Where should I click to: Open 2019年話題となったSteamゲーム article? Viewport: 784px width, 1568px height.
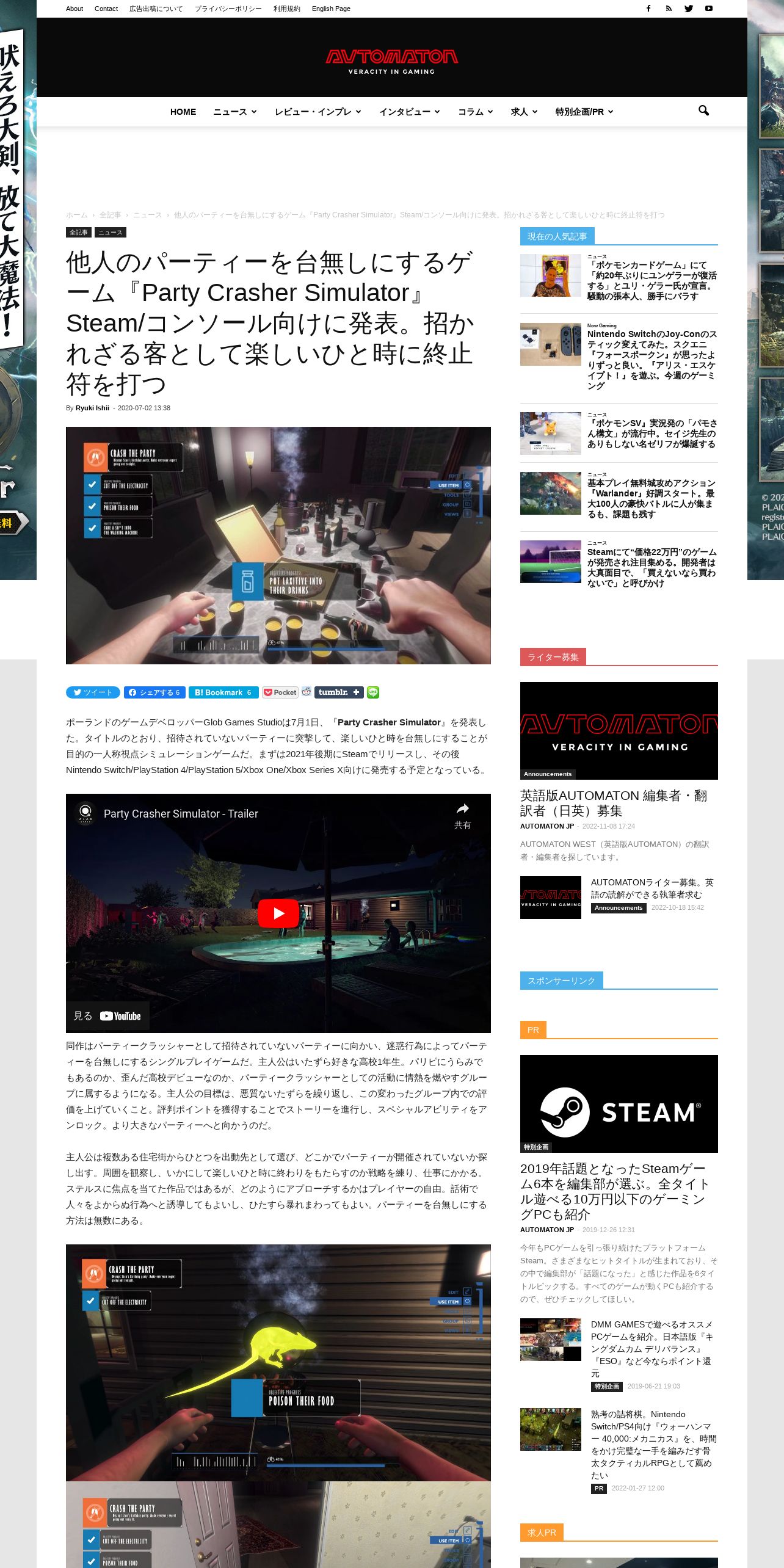pos(615,1191)
